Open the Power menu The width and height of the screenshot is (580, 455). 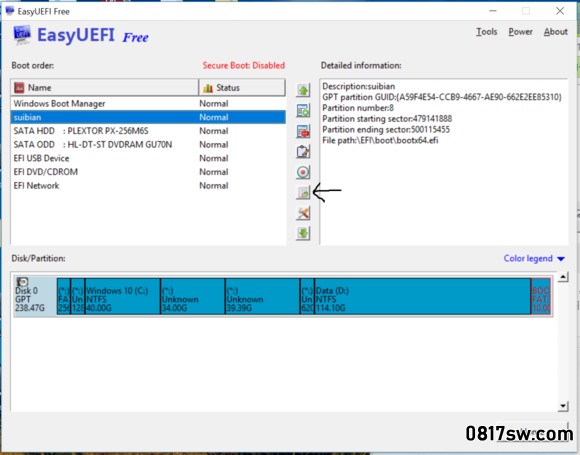520,32
